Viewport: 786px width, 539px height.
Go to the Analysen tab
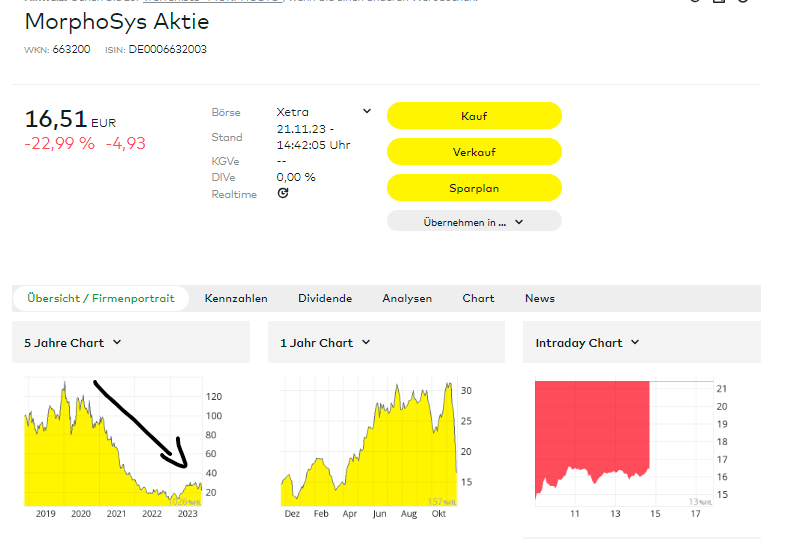(407, 298)
